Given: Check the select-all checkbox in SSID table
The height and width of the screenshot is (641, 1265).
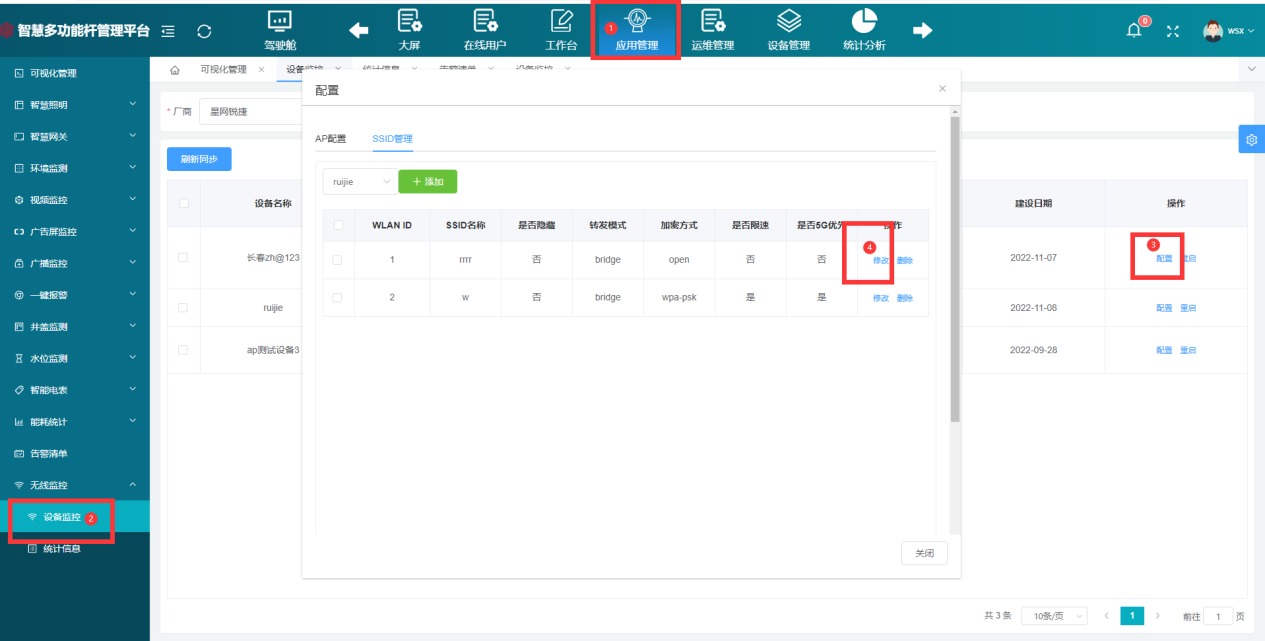Looking at the screenshot, I should [338, 225].
